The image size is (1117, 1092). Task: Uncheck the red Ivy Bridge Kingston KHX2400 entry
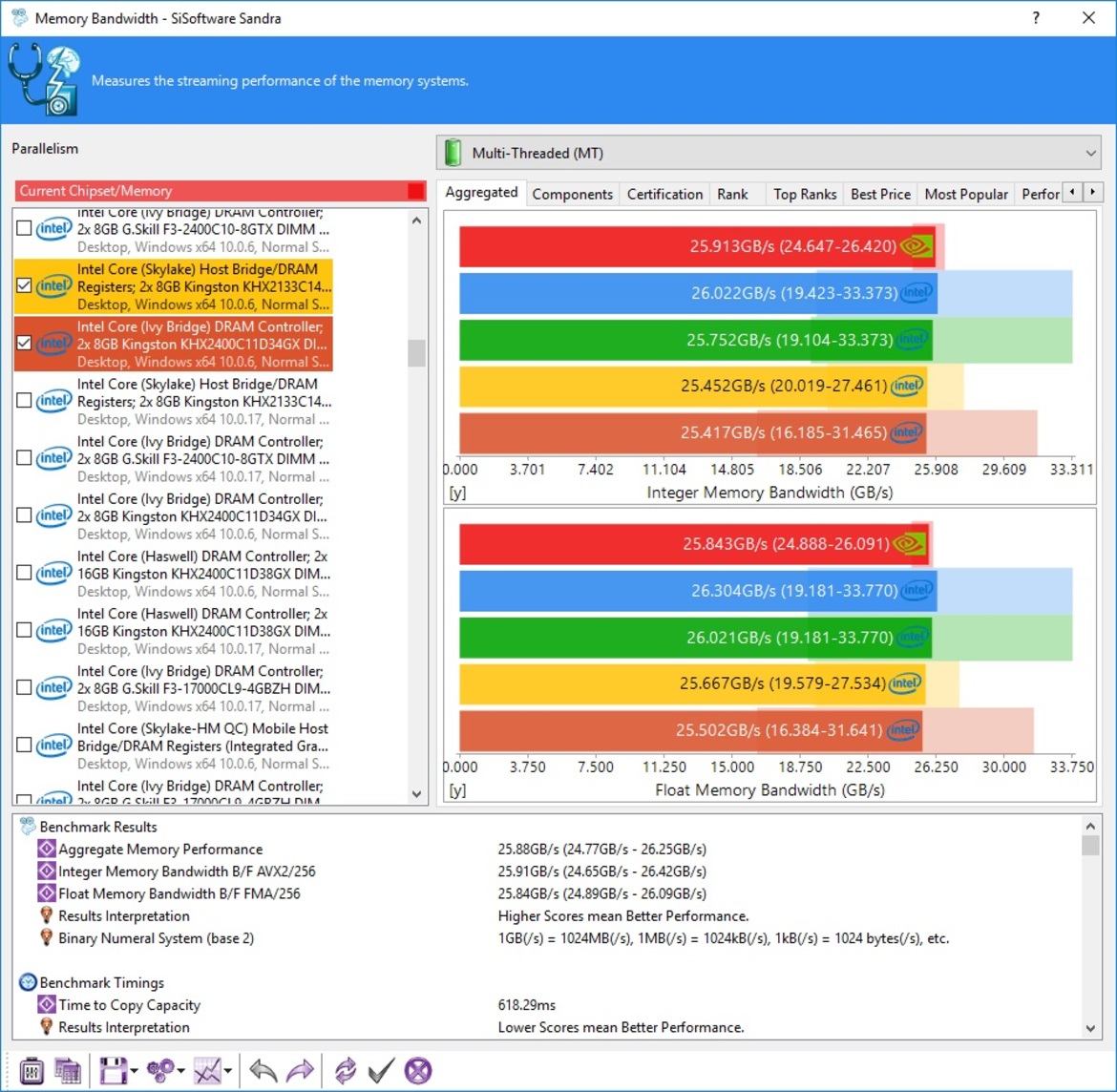(24, 343)
